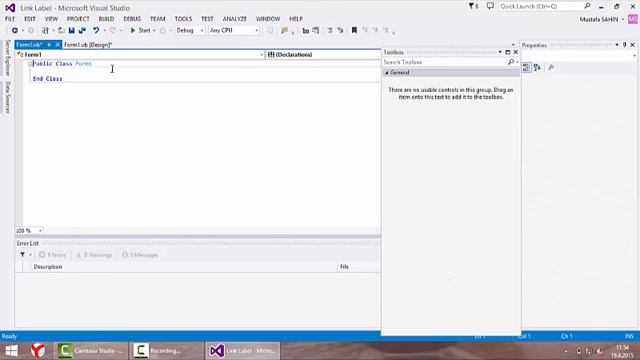
Task: Open the TEST menu
Action: (207, 19)
